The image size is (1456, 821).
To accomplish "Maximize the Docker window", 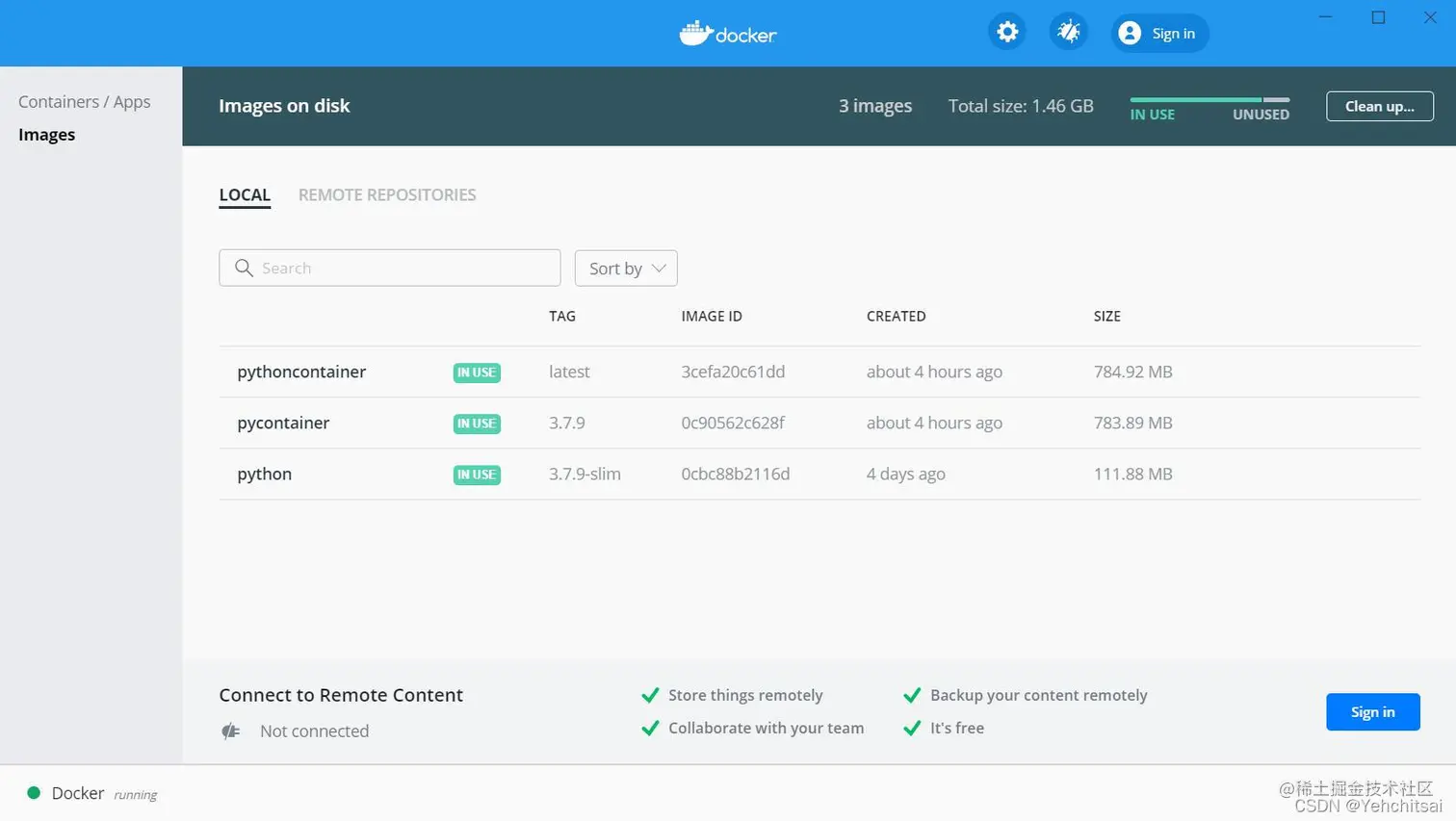I will (x=1378, y=17).
